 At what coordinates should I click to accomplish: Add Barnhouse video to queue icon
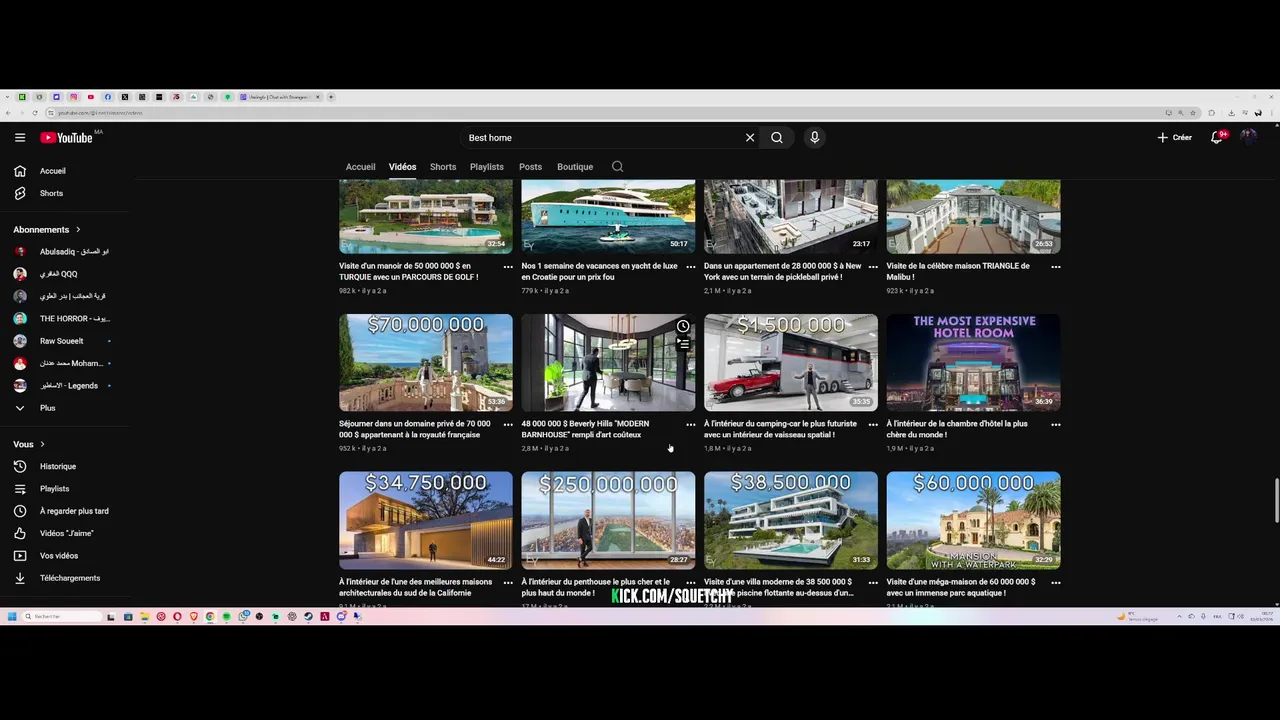683,343
